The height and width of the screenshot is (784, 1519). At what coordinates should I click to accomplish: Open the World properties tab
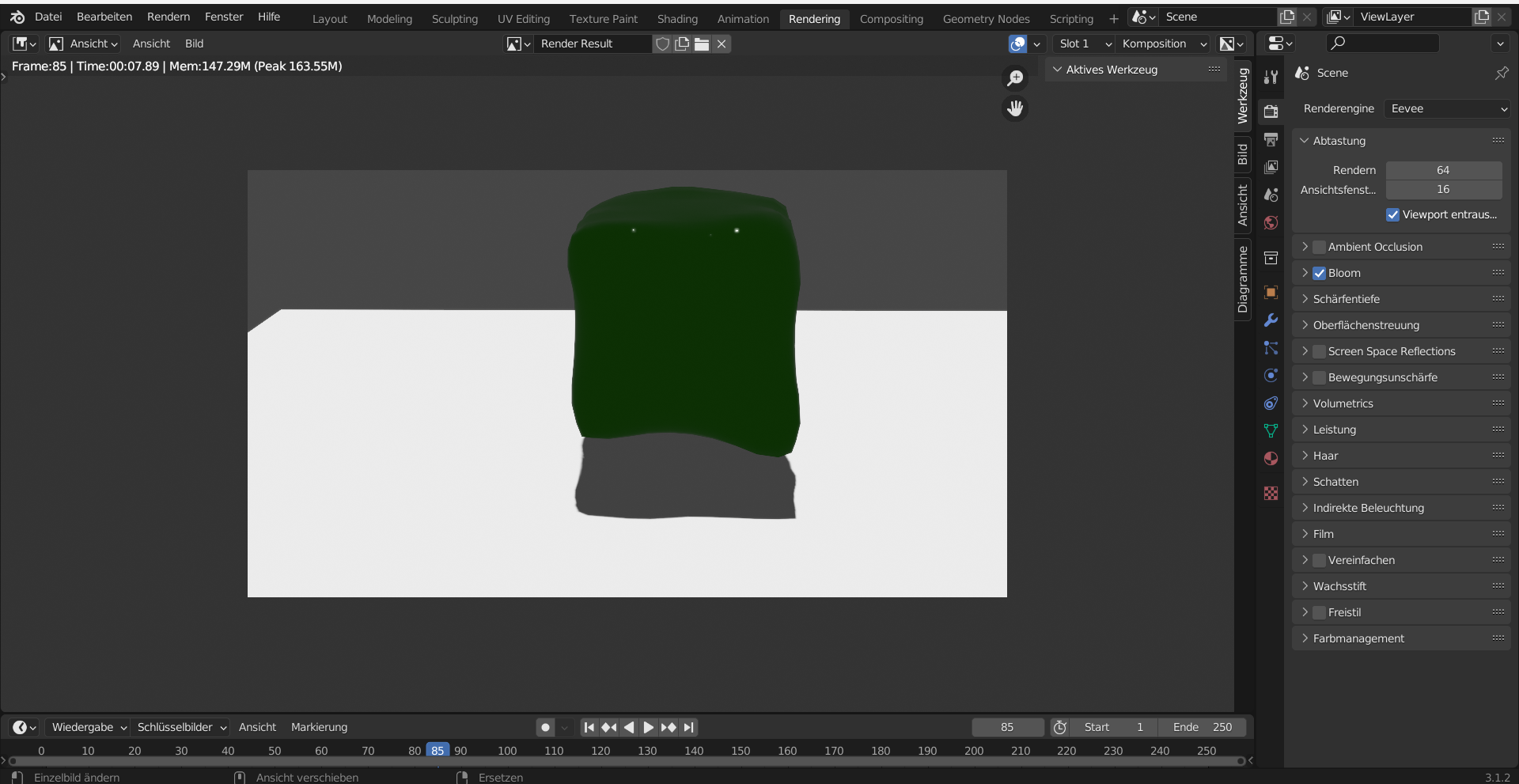coord(1271,222)
